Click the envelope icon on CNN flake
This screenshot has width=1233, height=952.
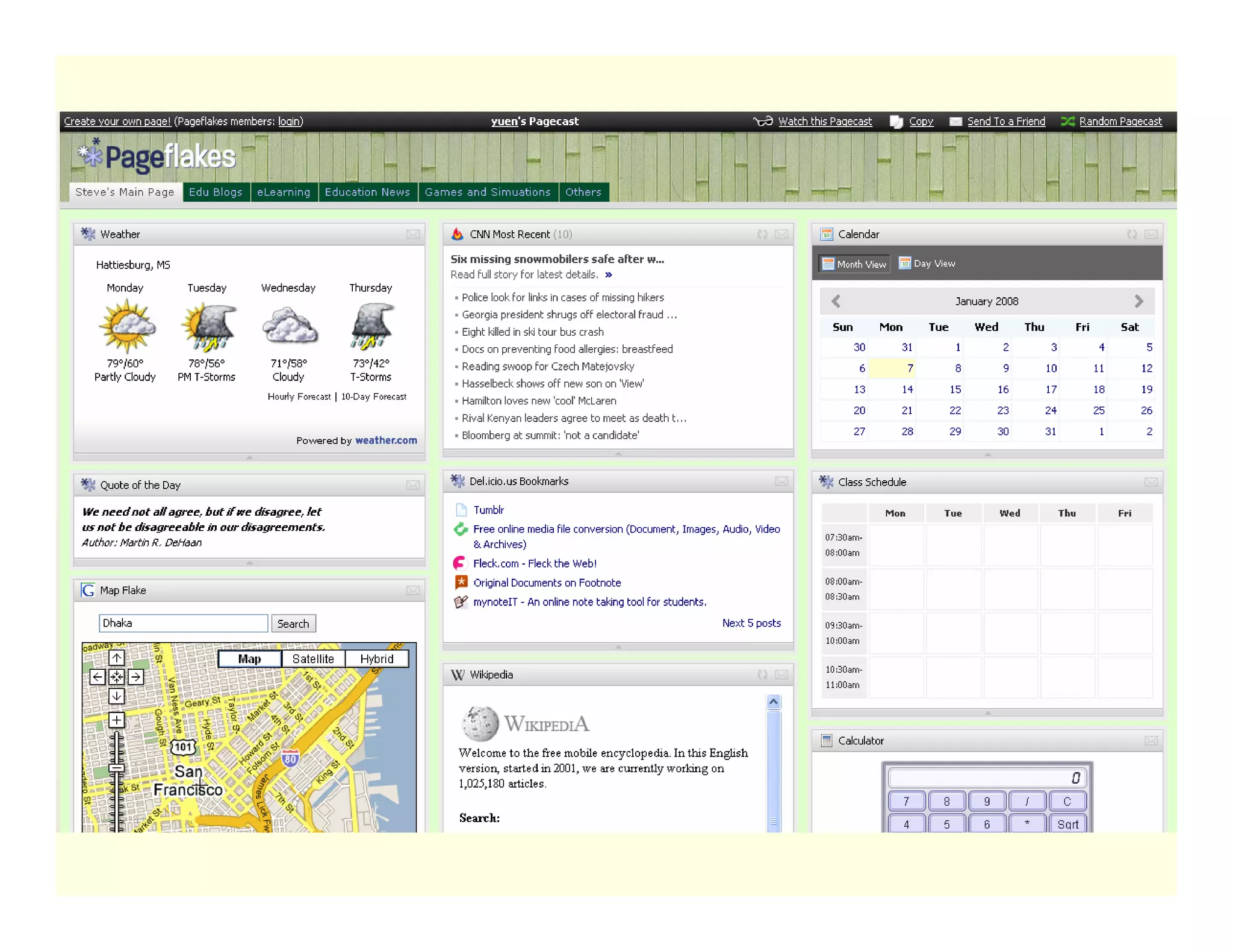point(781,234)
